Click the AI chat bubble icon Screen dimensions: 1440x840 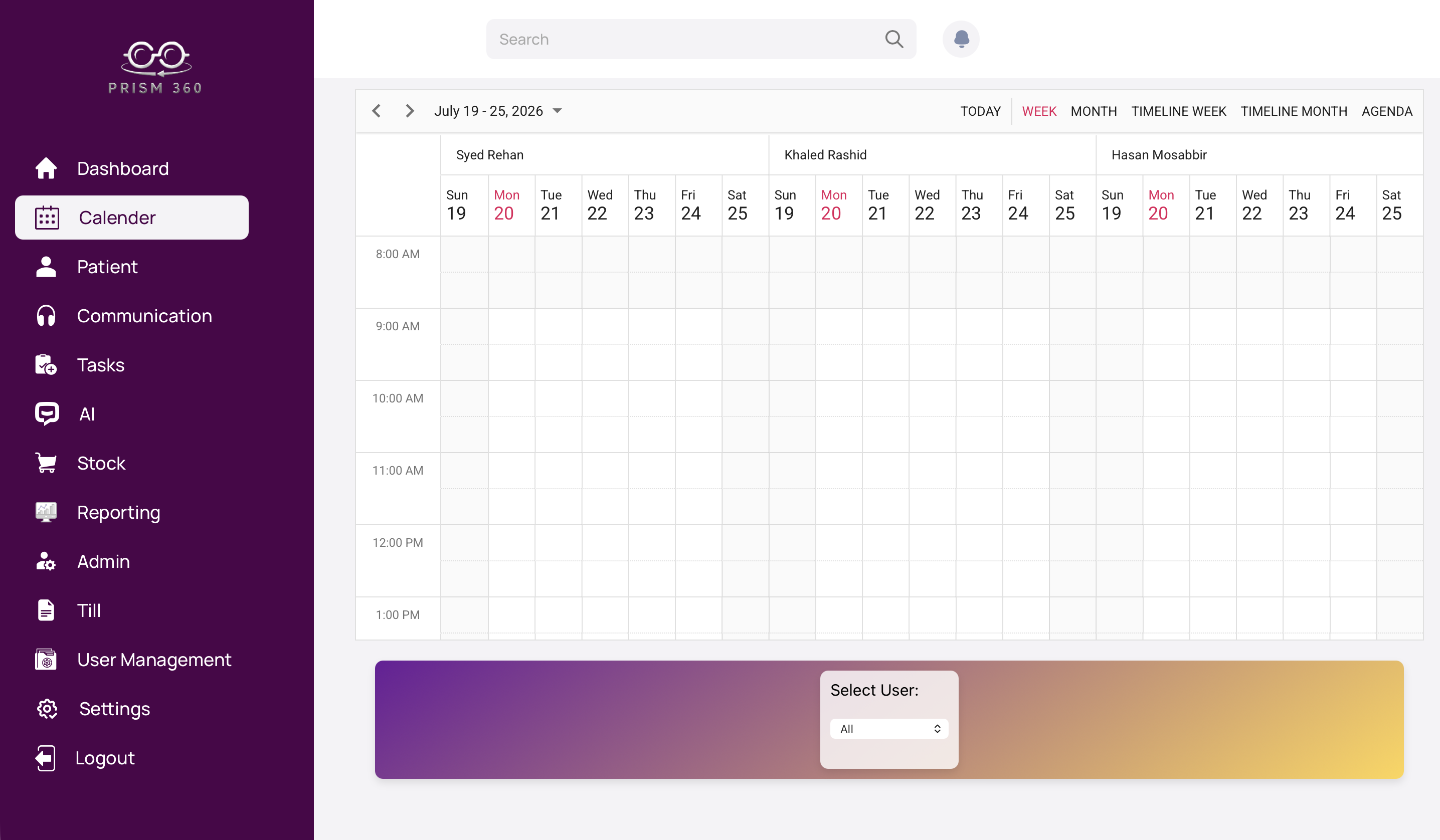[47, 414]
